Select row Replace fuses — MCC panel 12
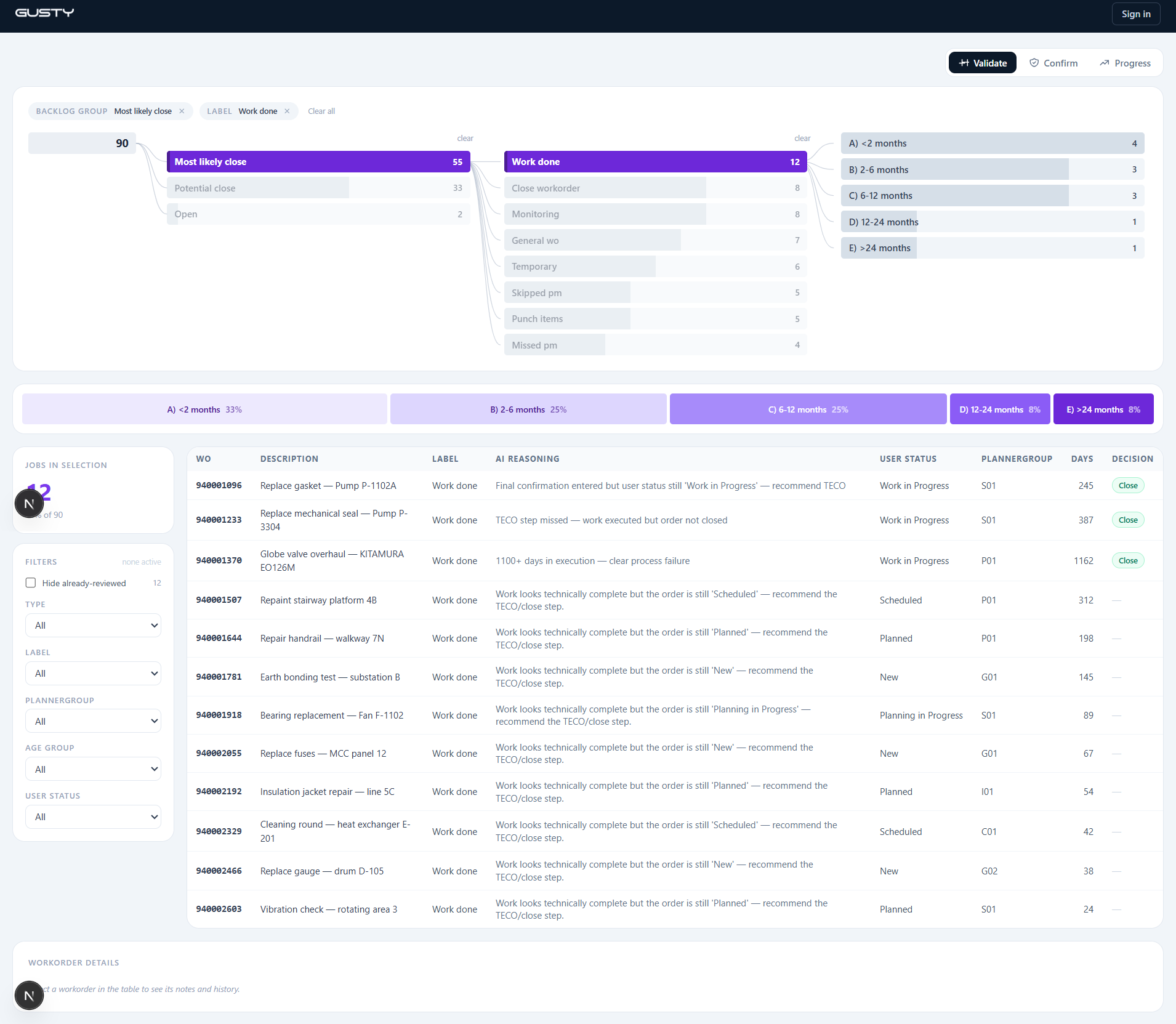Screen dimensions: 1176x1024 click(675, 754)
